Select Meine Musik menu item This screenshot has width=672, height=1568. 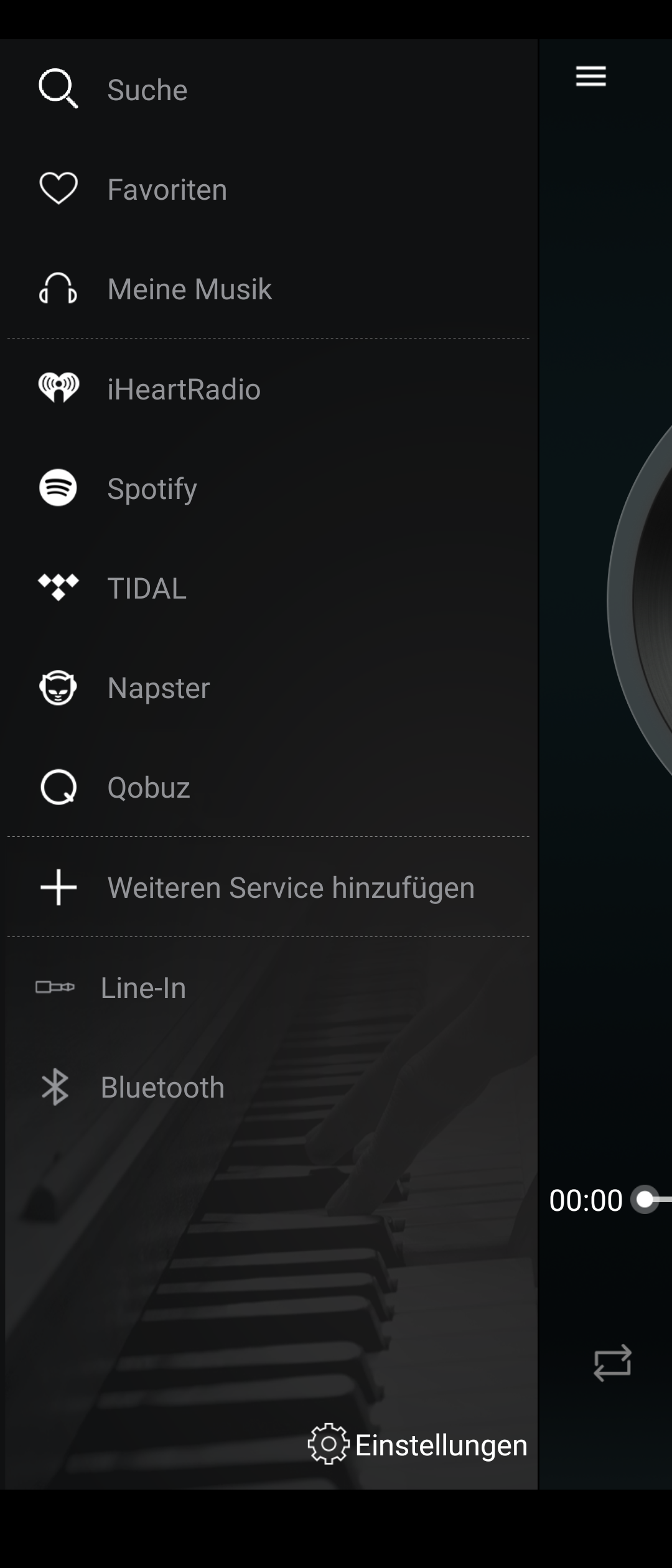click(189, 289)
